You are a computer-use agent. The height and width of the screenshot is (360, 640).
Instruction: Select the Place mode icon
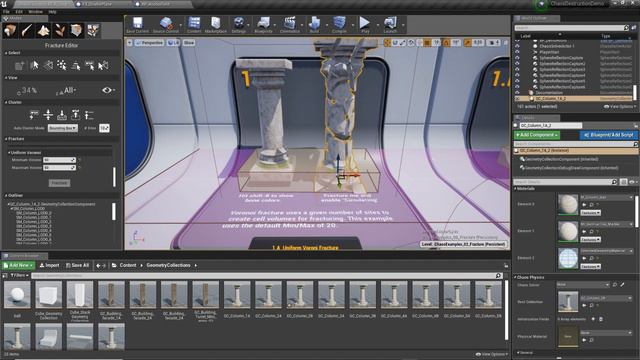[10, 30]
